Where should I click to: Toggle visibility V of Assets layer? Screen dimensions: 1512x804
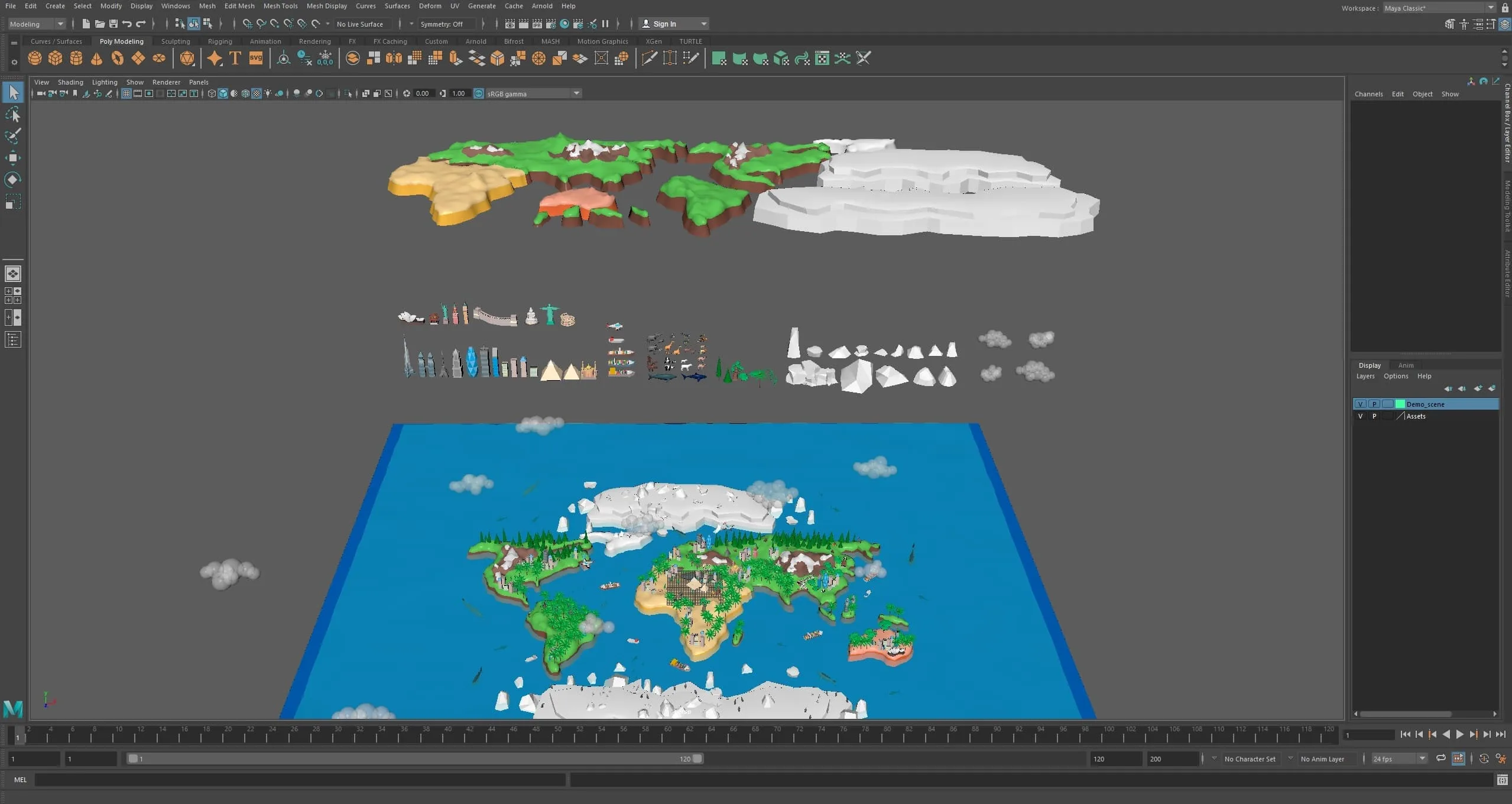(1360, 416)
